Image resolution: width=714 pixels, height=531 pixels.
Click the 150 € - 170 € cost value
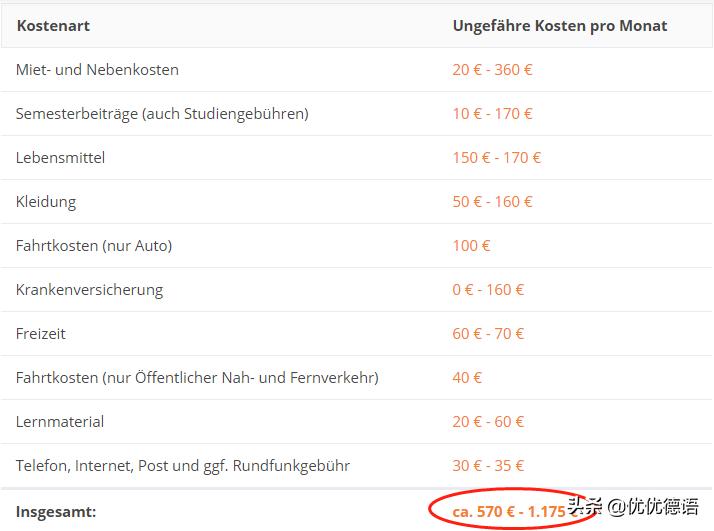[x=496, y=158]
